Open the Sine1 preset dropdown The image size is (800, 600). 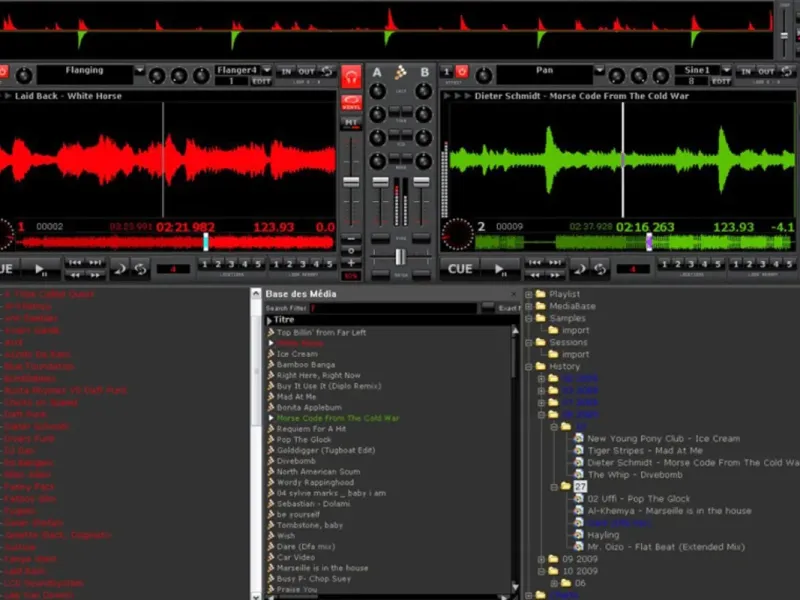click(x=727, y=70)
